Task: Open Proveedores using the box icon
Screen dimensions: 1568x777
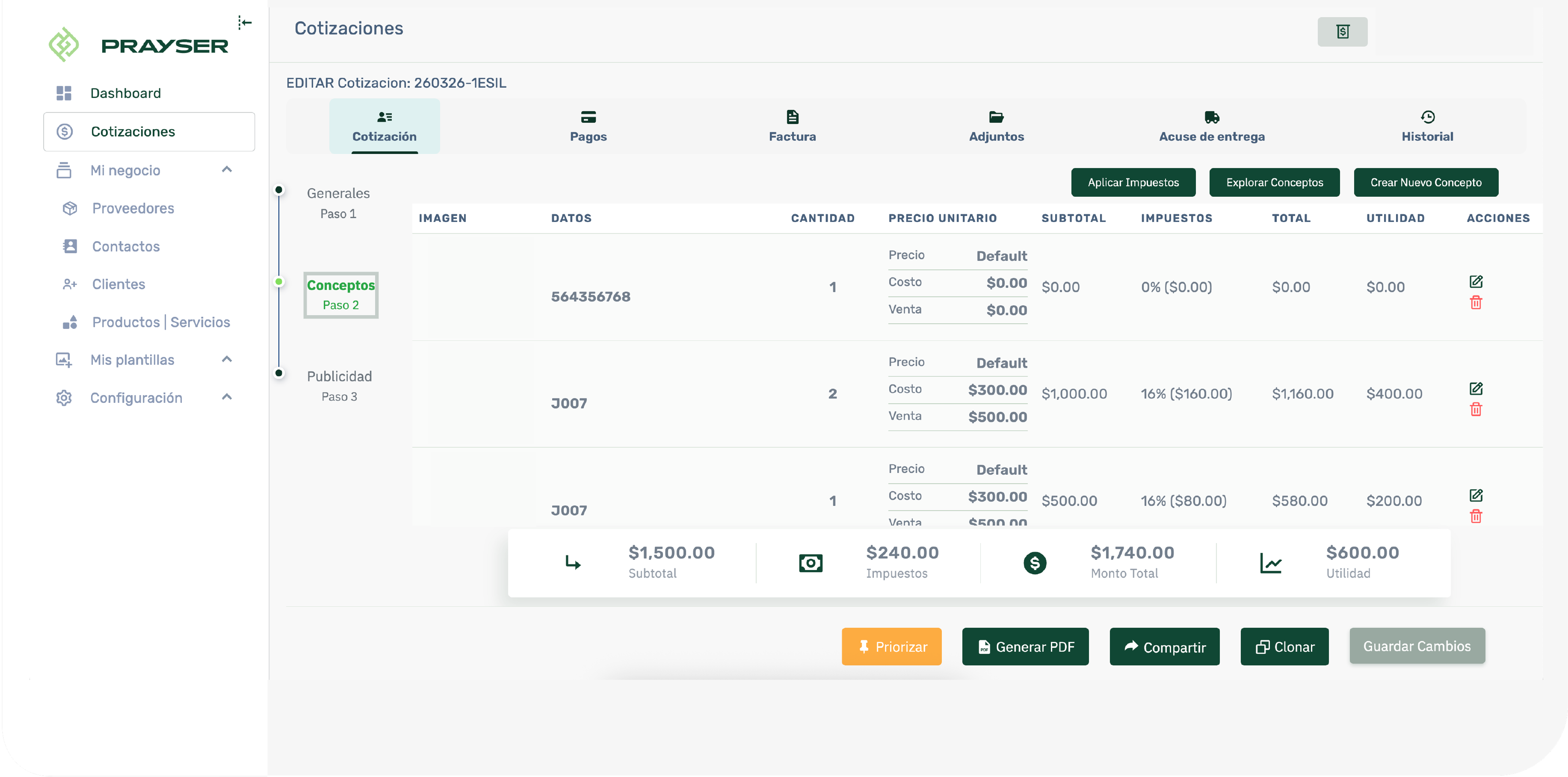Action: pos(69,208)
